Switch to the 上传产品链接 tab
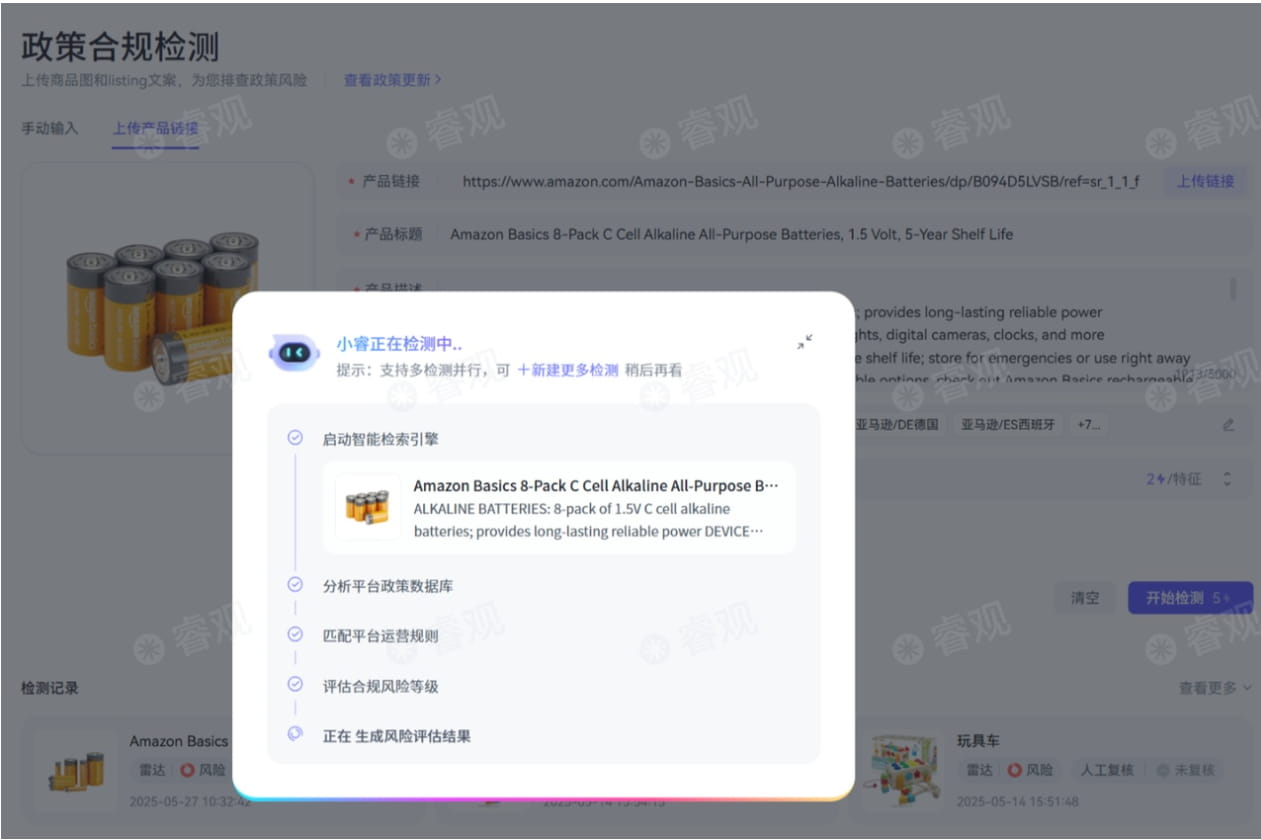1261x840 pixels. [x=155, y=128]
